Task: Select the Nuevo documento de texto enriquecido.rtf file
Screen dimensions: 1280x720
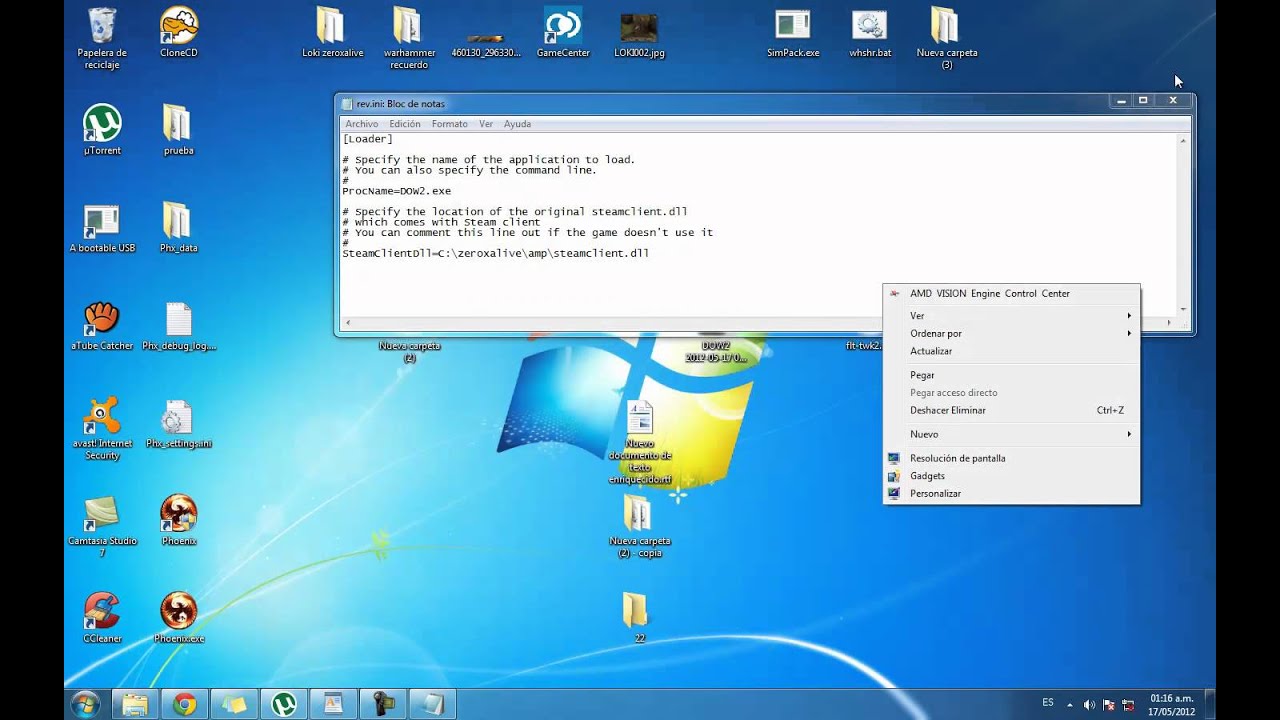Action: pos(639,442)
